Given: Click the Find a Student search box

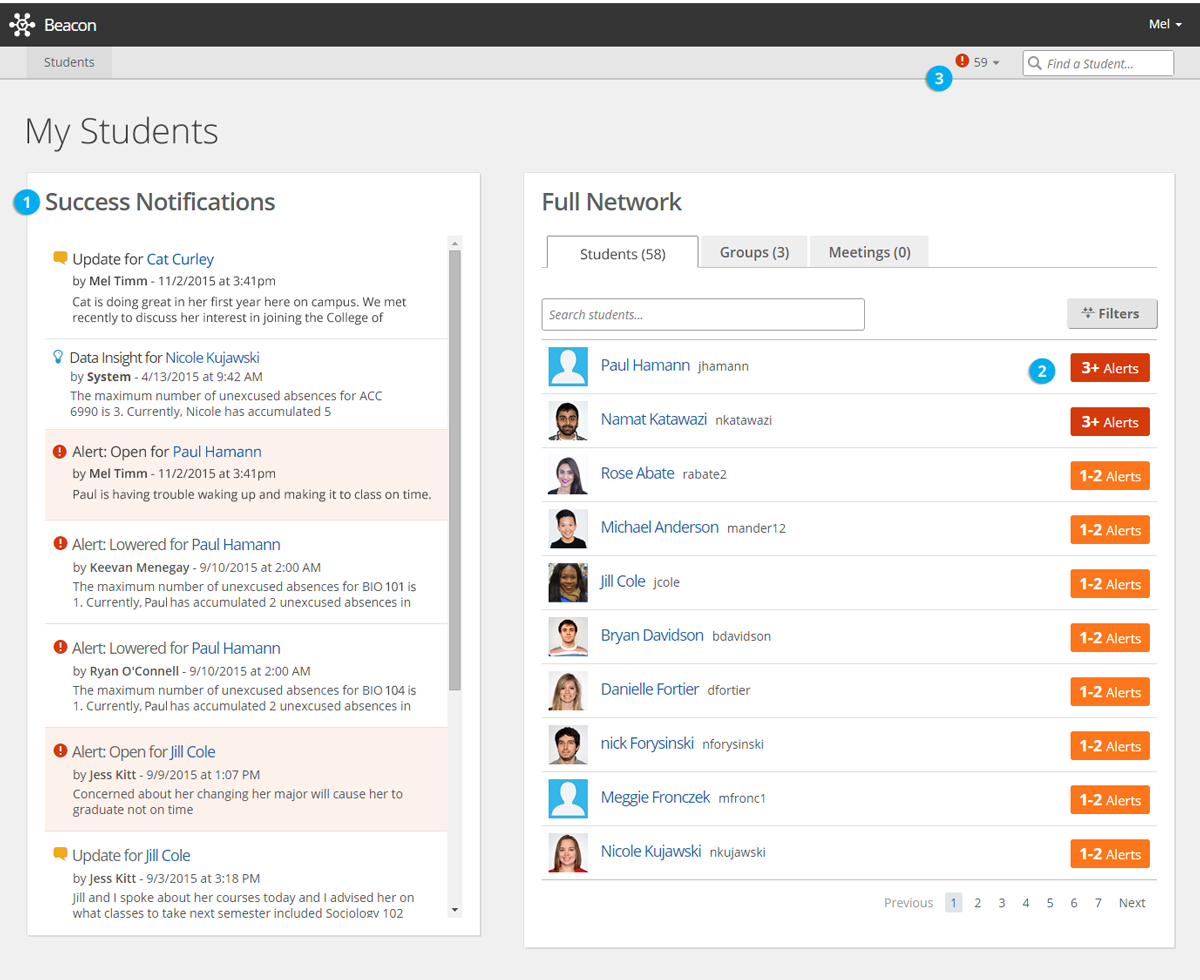Looking at the screenshot, I should (x=1098, y=63).
